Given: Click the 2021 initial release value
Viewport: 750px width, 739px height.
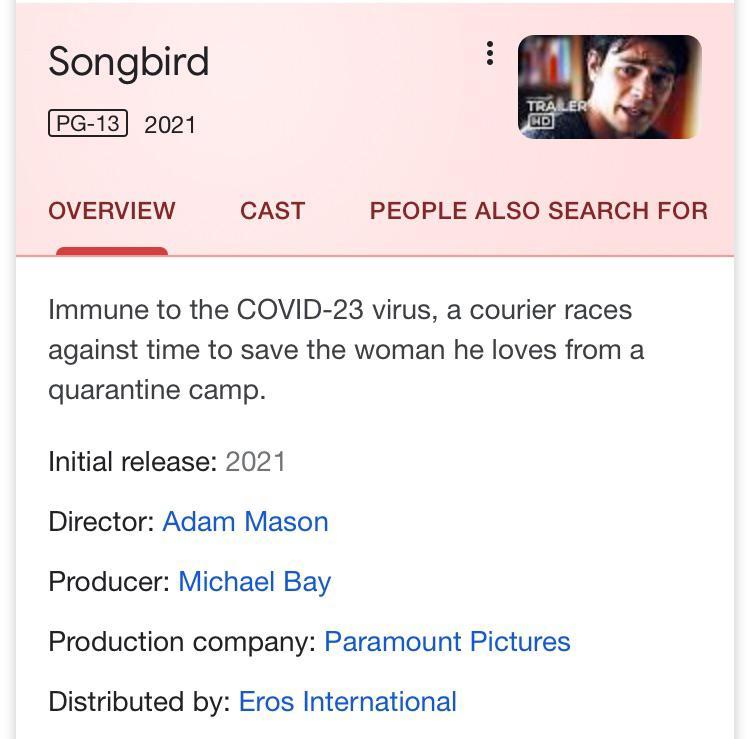Looking at the screenshot, I should [256, 461].
